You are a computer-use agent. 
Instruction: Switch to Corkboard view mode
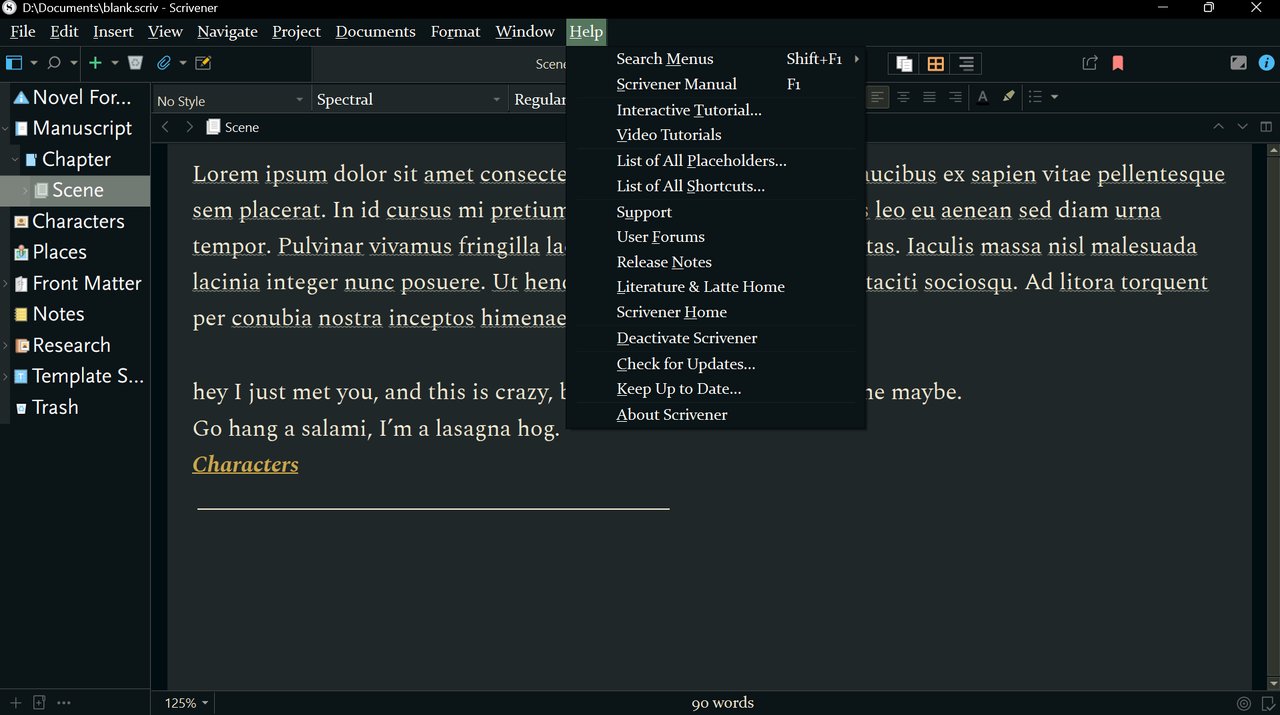935,64
